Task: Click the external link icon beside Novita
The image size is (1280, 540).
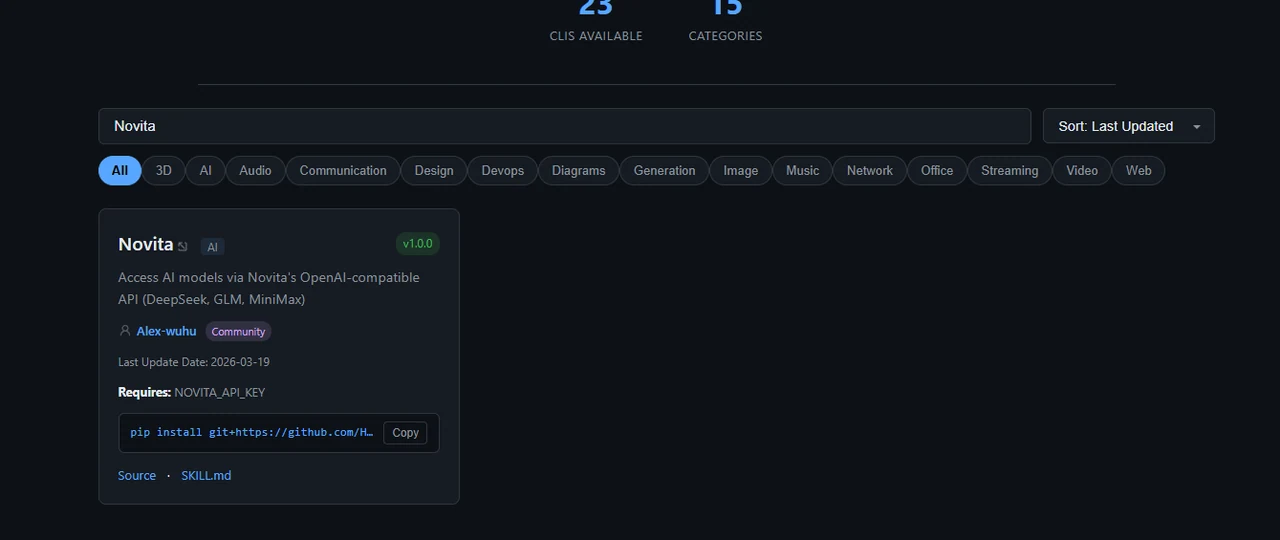Action: pos(183,246)
